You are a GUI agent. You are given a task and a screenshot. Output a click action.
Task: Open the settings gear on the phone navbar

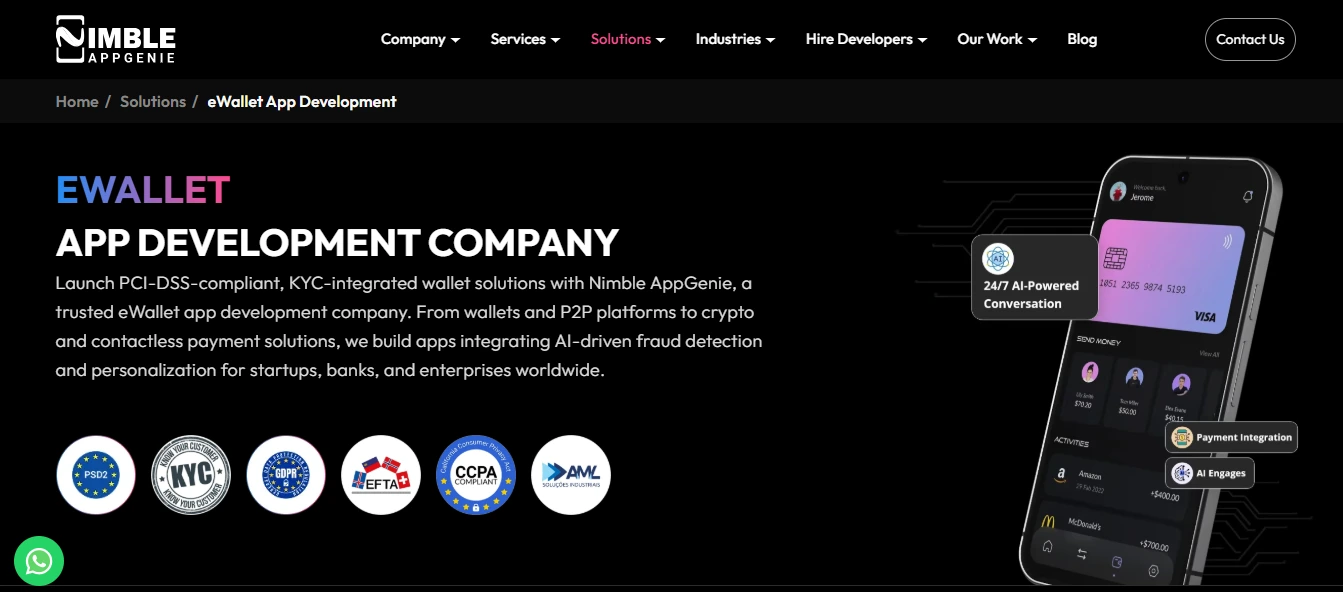coord(1153,570)
